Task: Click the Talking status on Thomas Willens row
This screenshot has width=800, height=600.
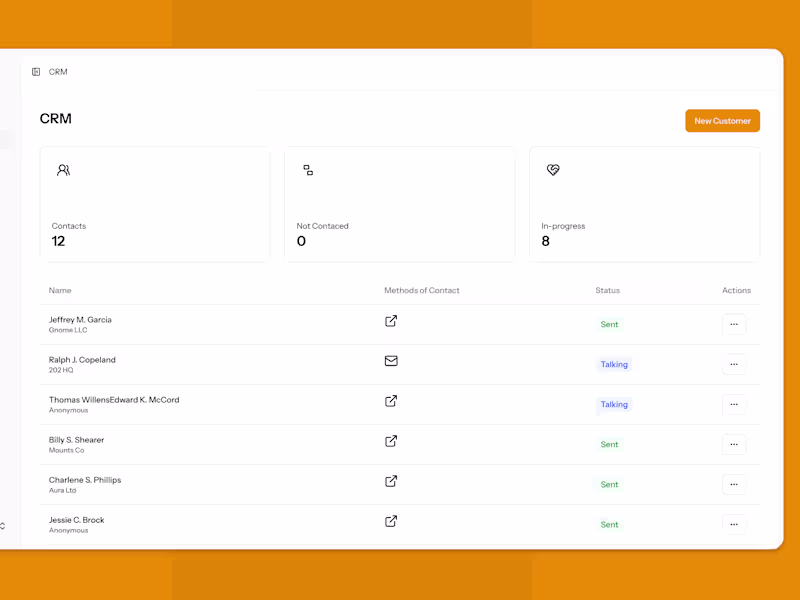Action: pyautogui.click(x=614, y=405)
